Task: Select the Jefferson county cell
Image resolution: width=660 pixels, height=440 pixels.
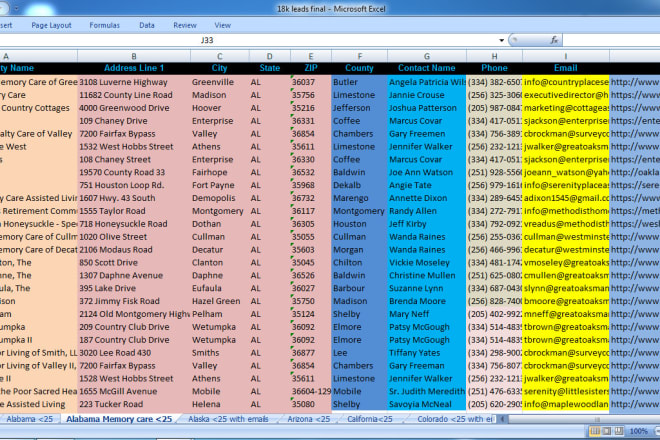Action: click(359, 108)
